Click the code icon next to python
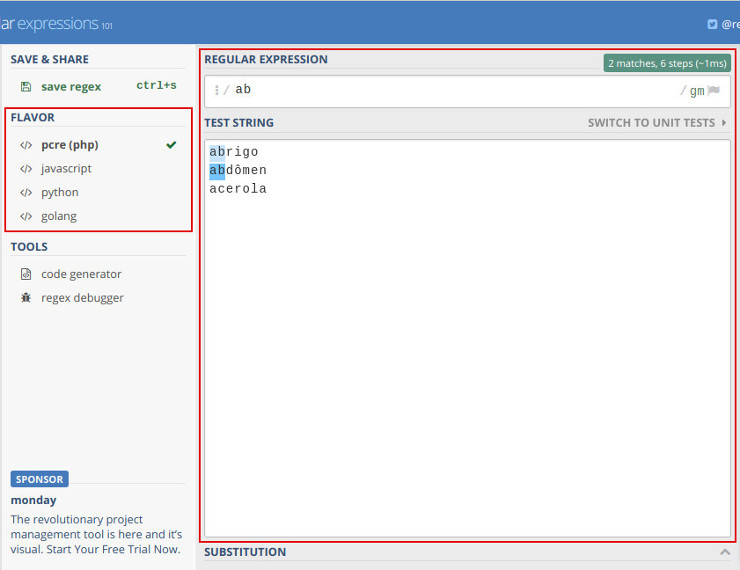 tap(26, 193)
